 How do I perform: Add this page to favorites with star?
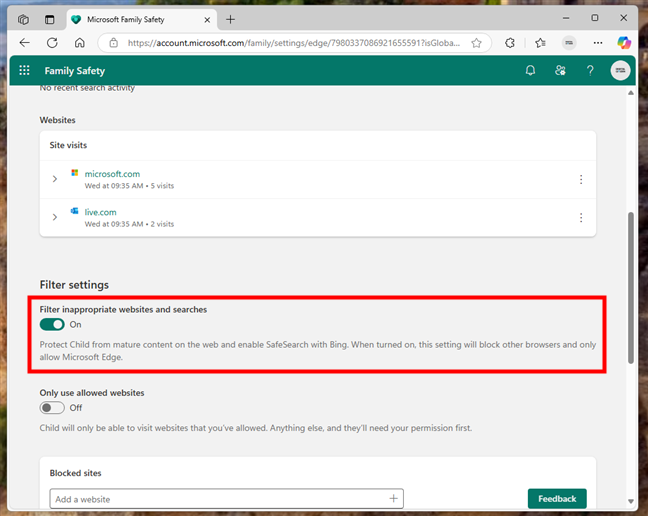[x=477, y=43]
